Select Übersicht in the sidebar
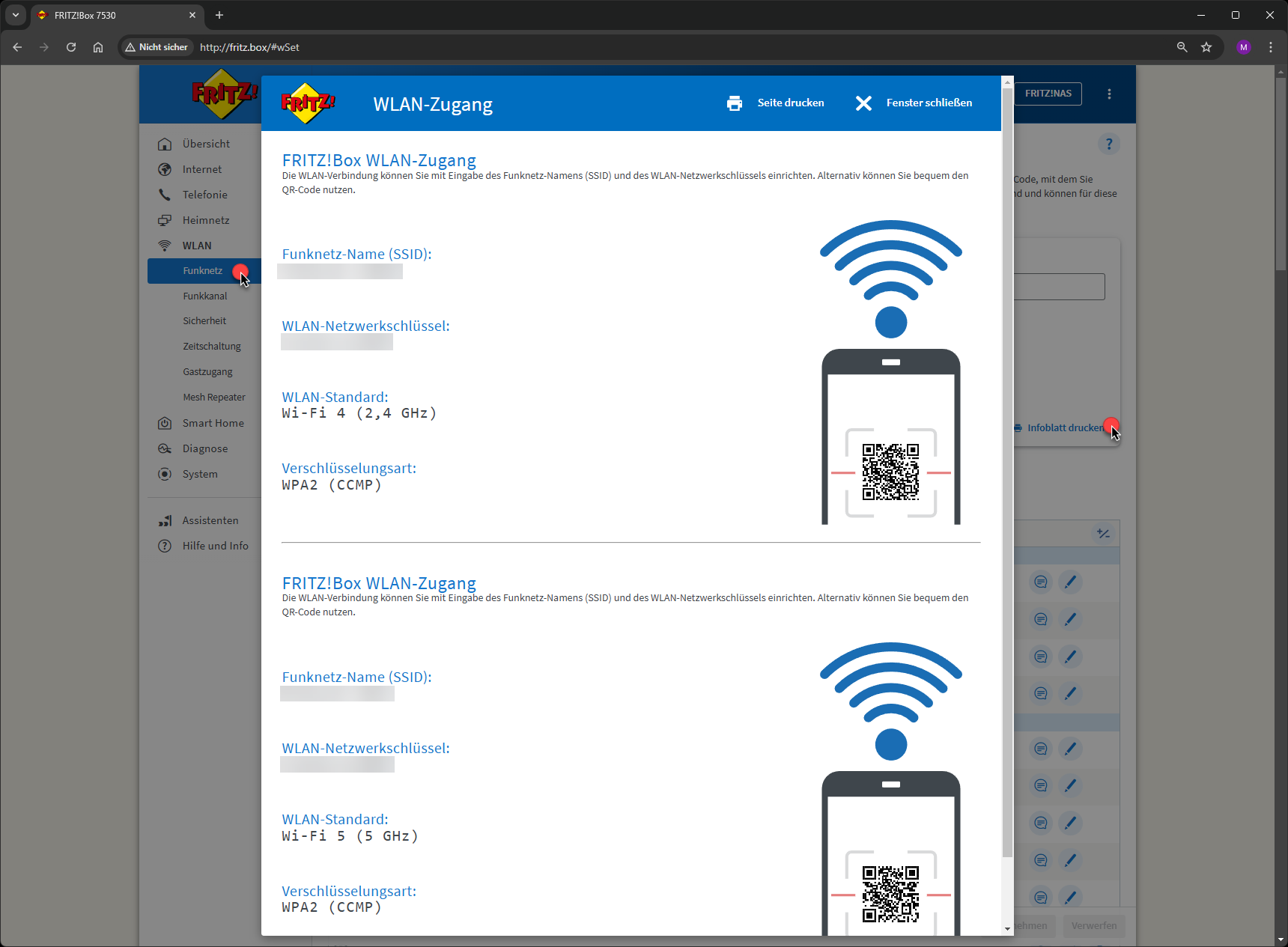 coord(207,144)
